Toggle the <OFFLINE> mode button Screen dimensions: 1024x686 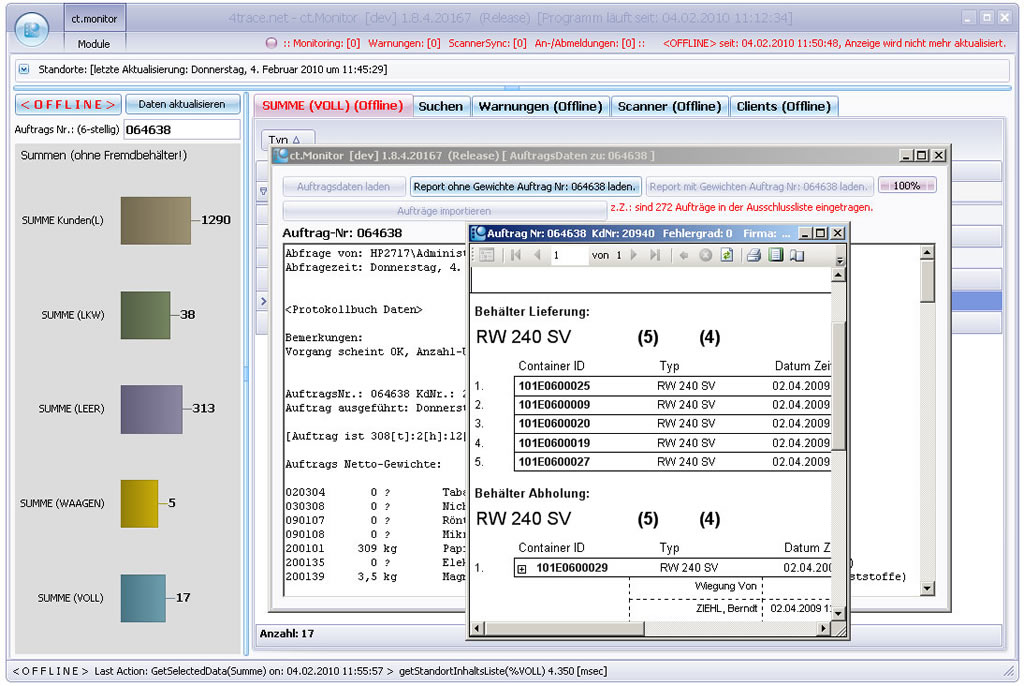(68, 104)
